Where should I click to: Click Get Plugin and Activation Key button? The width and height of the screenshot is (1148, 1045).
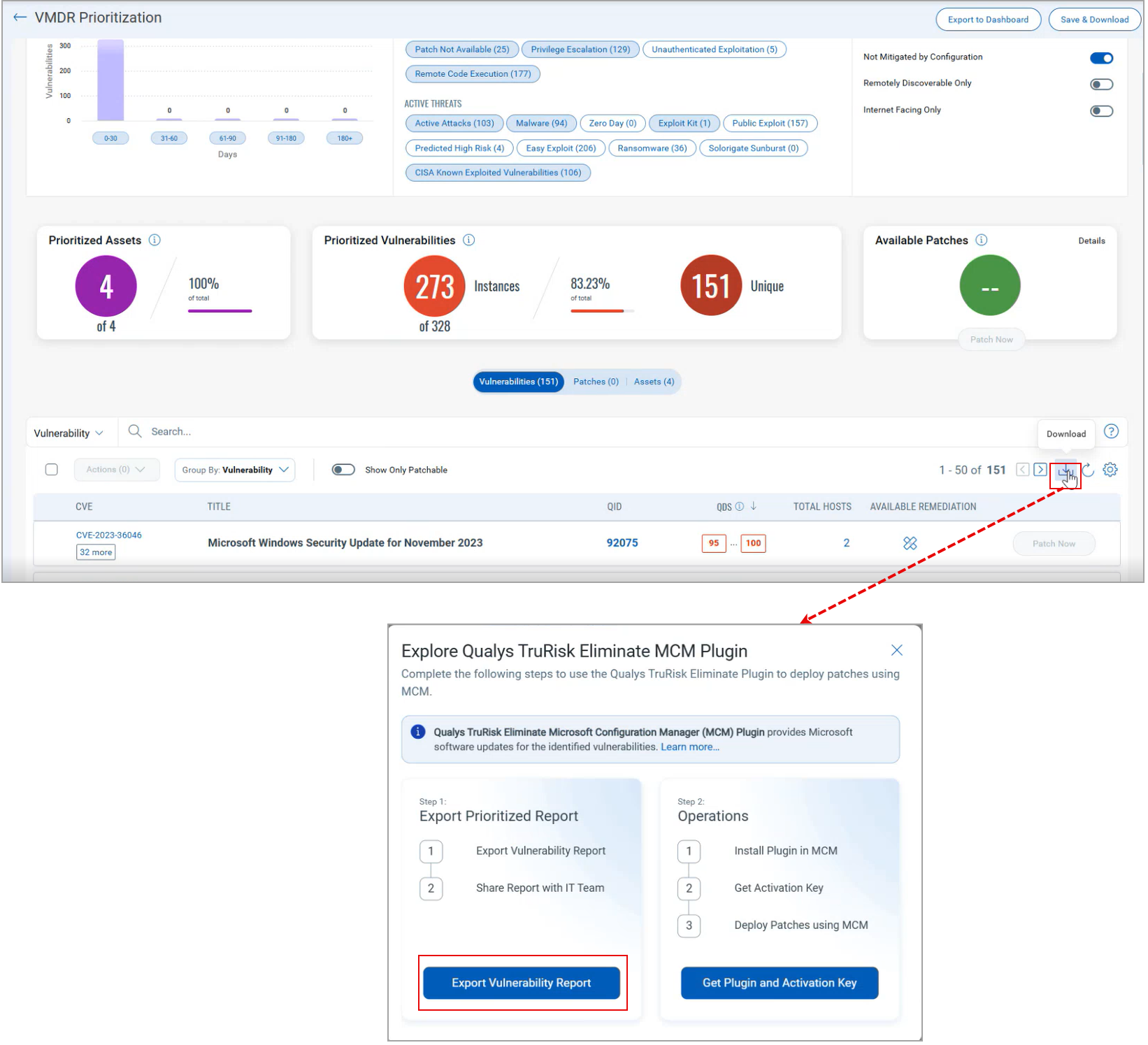click(780, 983)
